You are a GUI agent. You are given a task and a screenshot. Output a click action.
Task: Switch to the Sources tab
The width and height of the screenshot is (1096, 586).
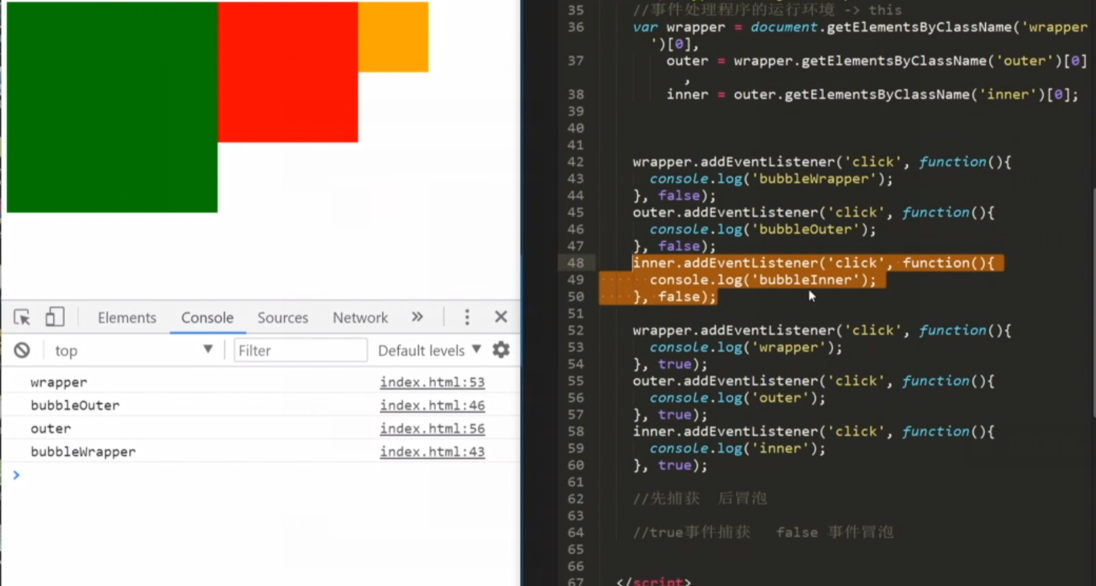(x=282, y=317)
